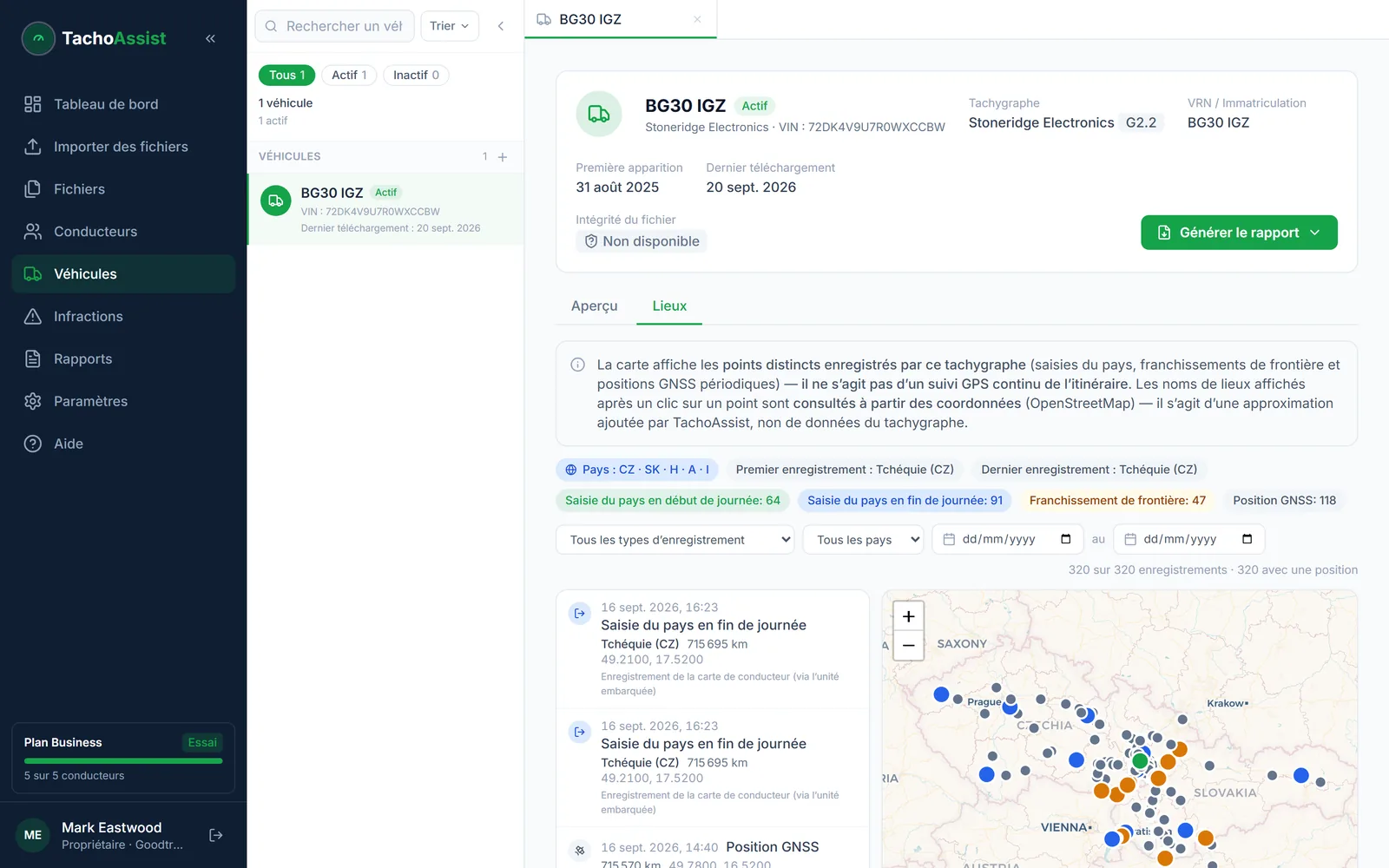Image resolution: width=1389 pixels, height=868 pixels.
Task: Zoom in on the map
Action: [x=909, y=616]
